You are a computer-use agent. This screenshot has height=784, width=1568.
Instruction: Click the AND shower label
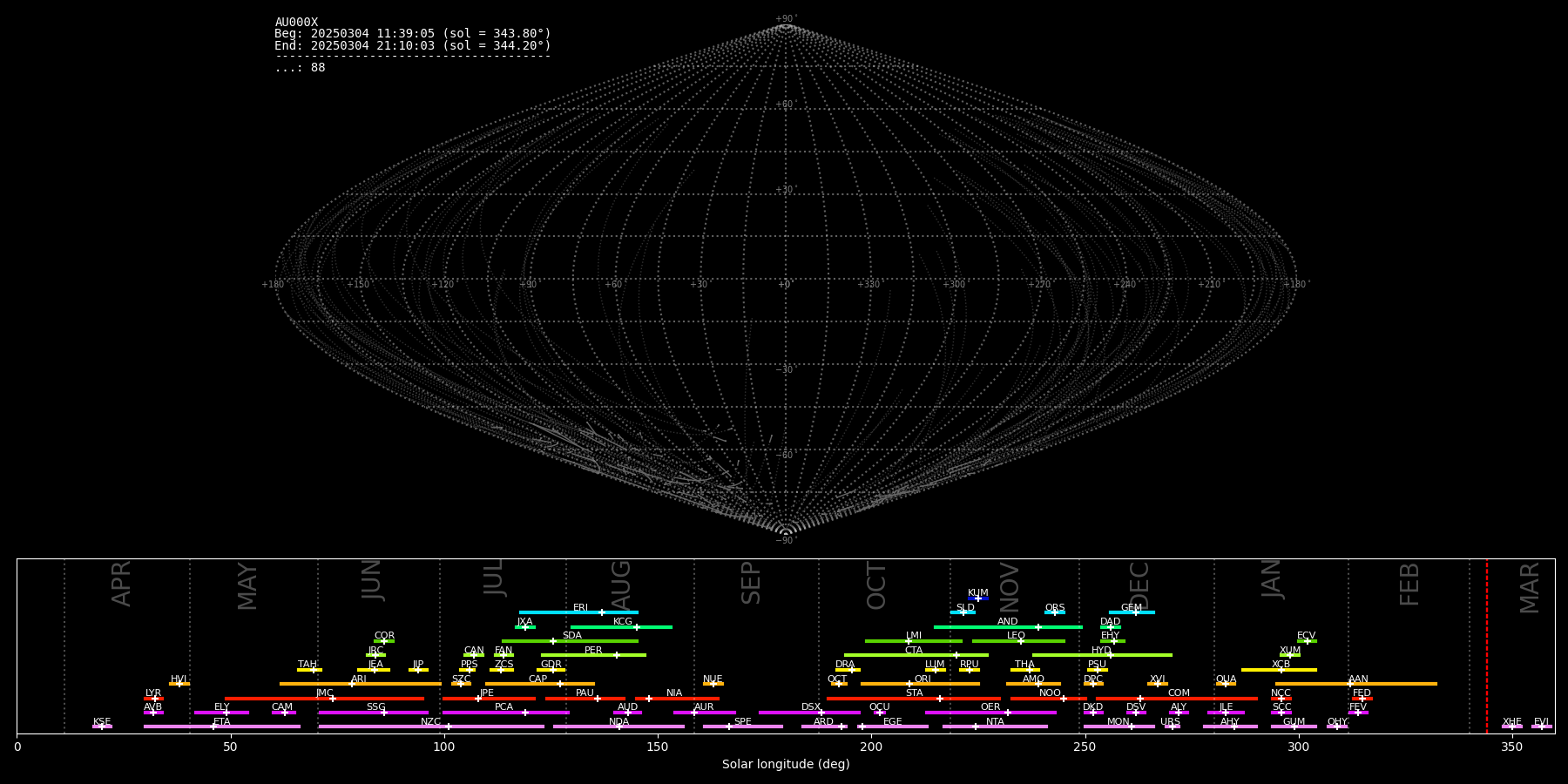point(1007,622)
